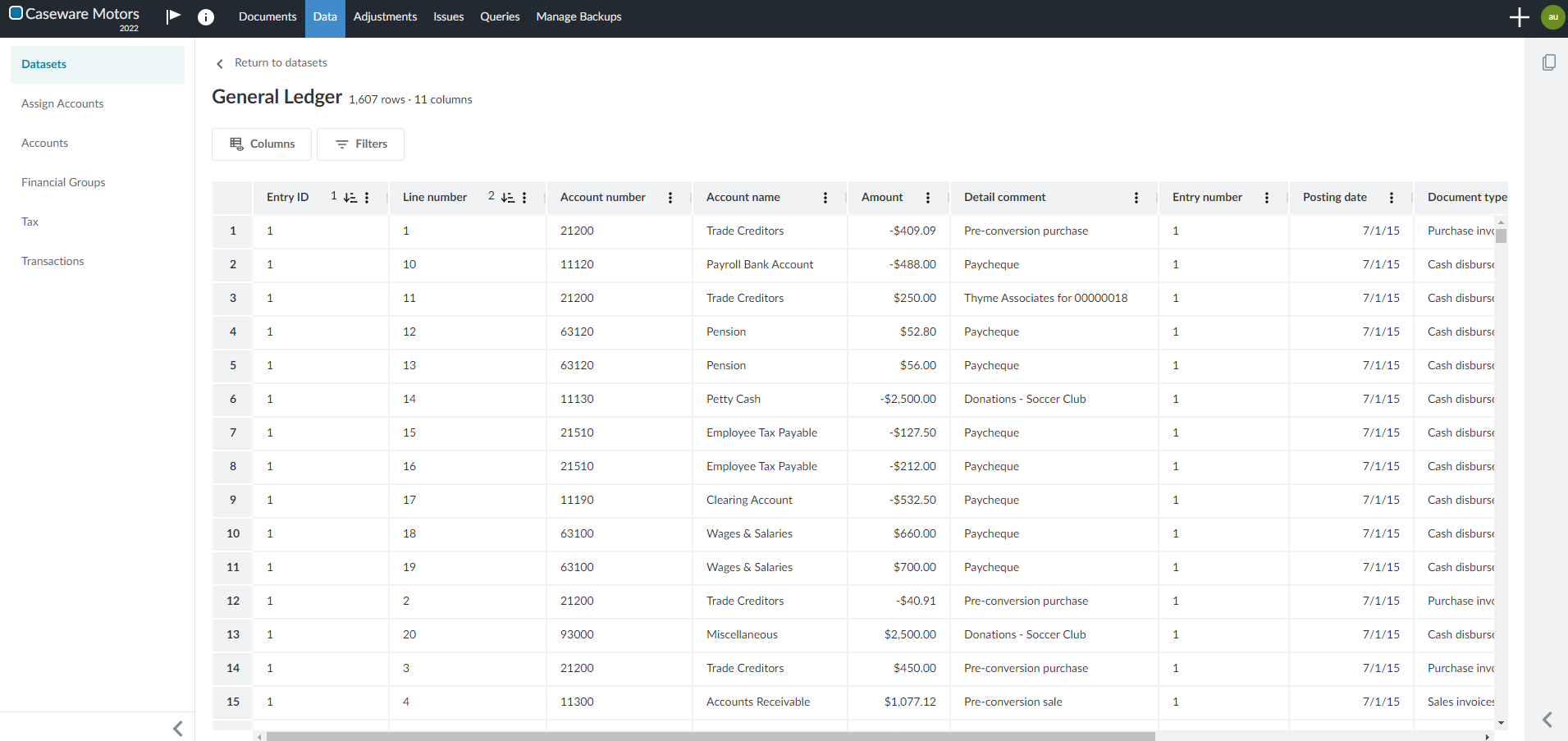Toggle the Entry ID sort order icon
This screenshot has width=1568, height=741.
[350, 198]
